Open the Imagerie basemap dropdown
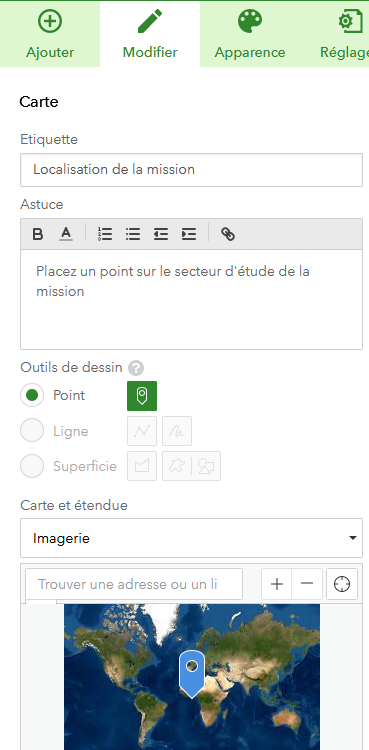The width and height of the screenshot is (369, 750). 191,538
